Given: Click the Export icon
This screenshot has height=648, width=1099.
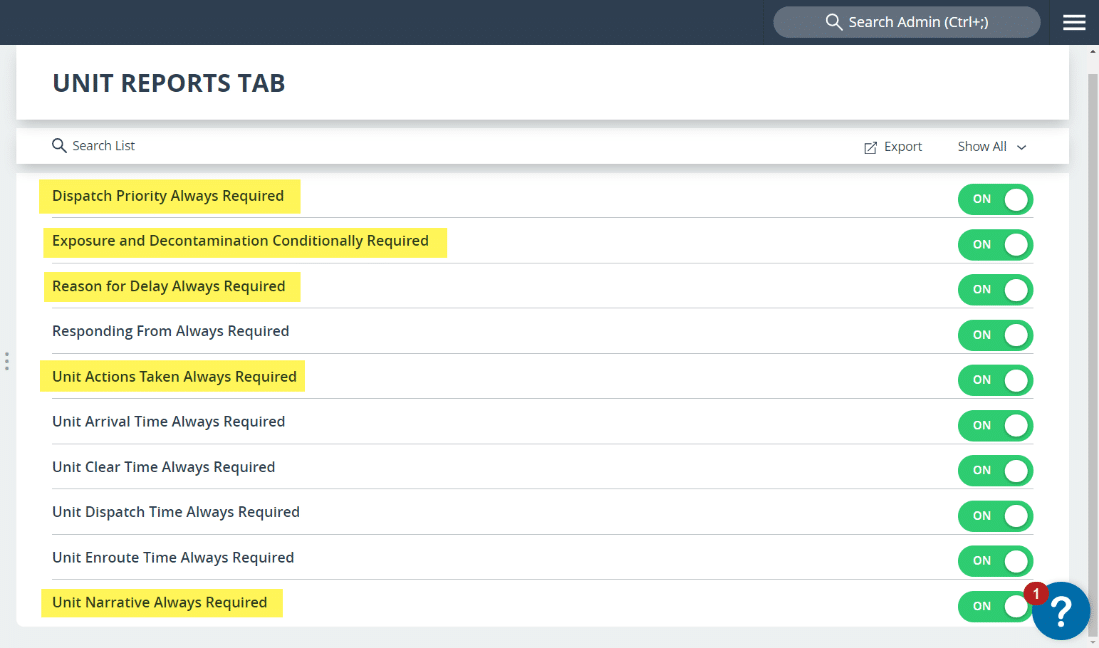Looking at the screenshot, I should [x=870, y=147].
